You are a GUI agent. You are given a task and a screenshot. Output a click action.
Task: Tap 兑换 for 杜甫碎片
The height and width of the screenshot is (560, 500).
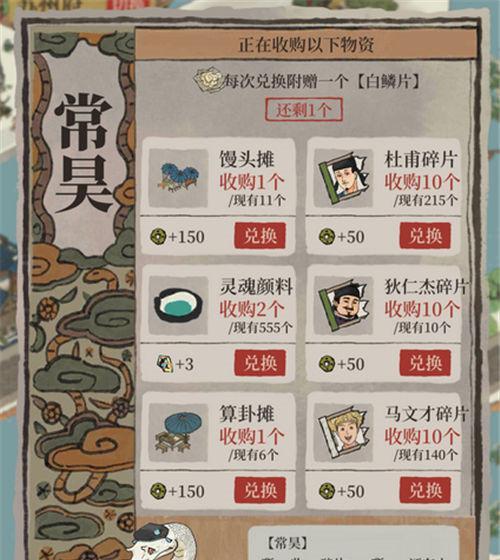[x=425, y=236]
